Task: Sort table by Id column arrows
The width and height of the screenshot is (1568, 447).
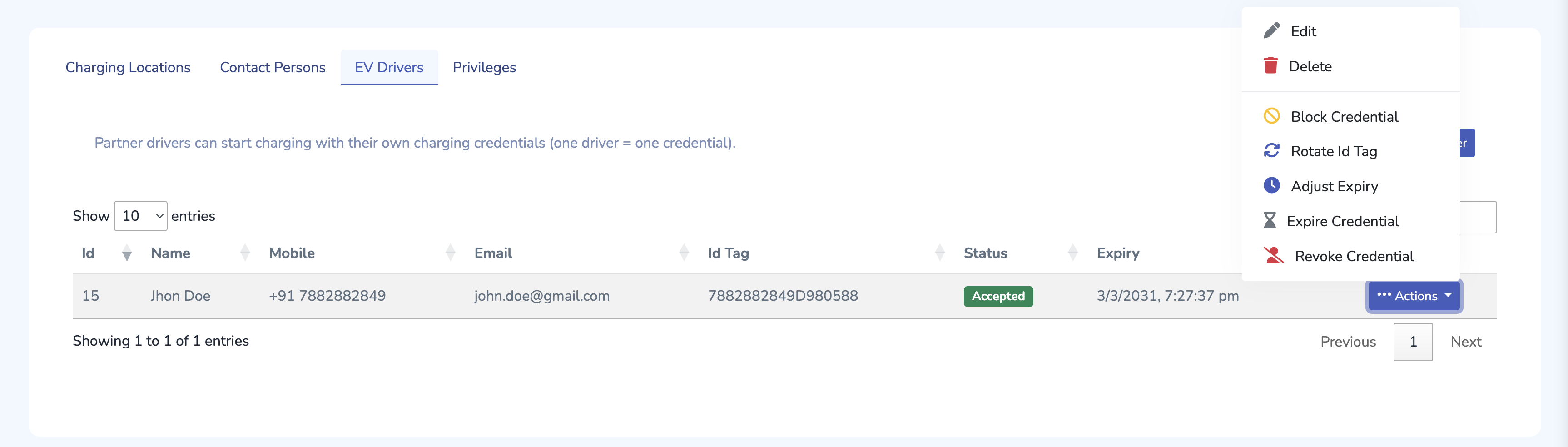Action: pos(127,253)
